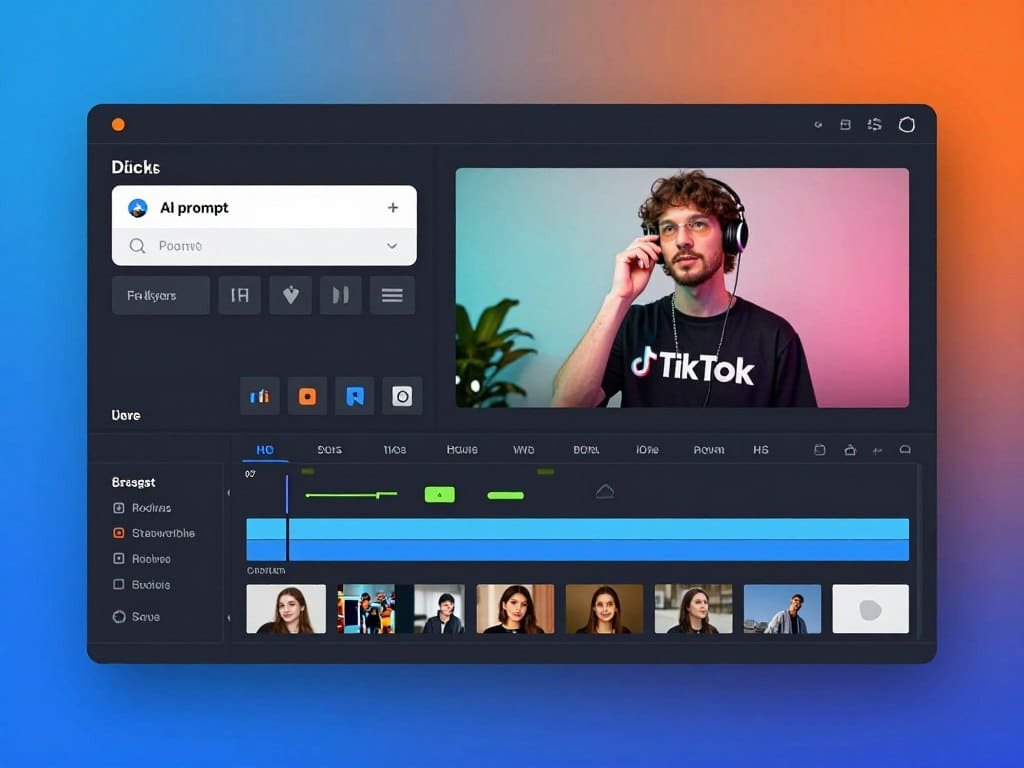Click the layout panel icon in title bar
1024x768 pixels.
845,125
